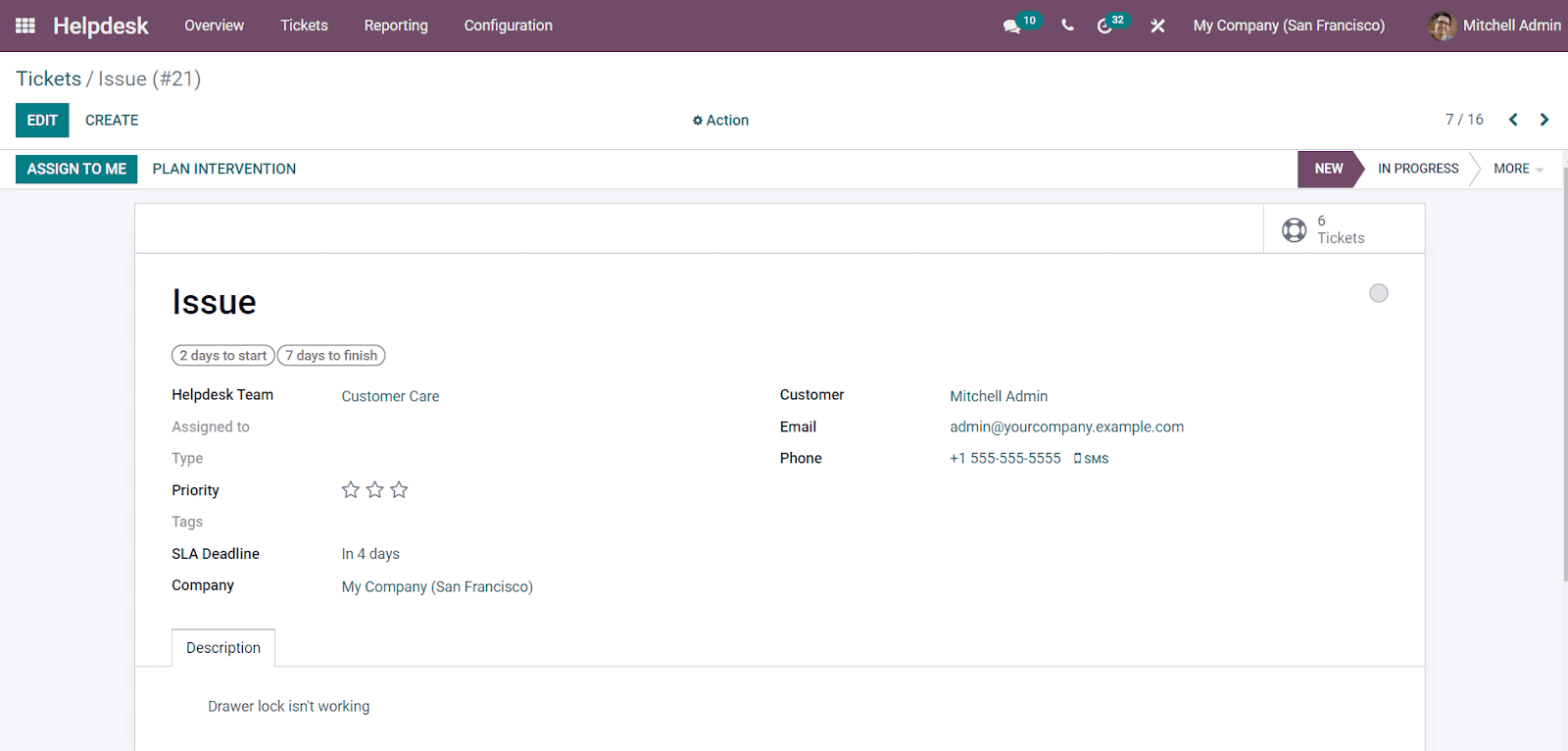Click the CREATE button

(112, 120)
